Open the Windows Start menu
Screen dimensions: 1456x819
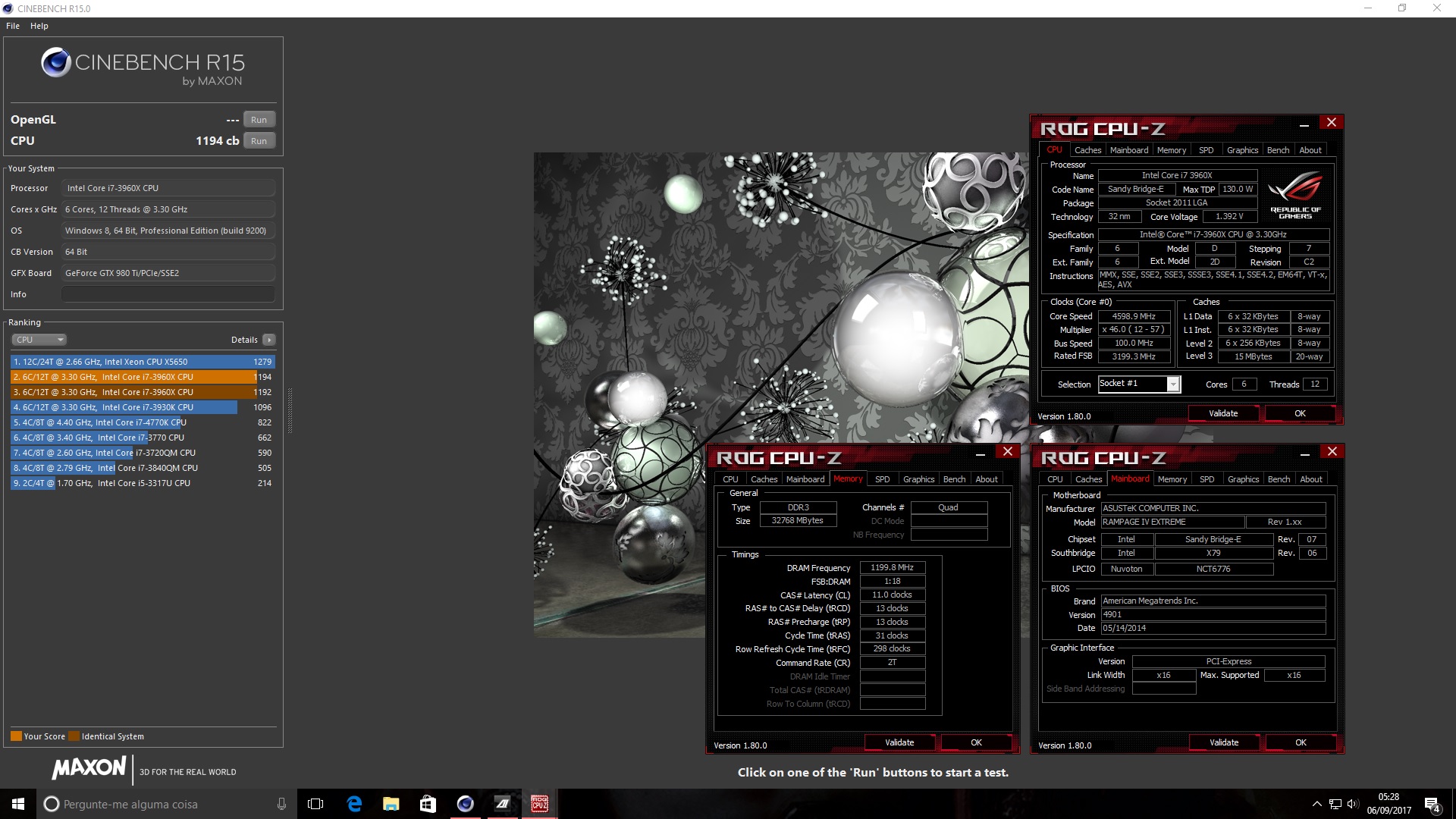[x=18, y=804]
